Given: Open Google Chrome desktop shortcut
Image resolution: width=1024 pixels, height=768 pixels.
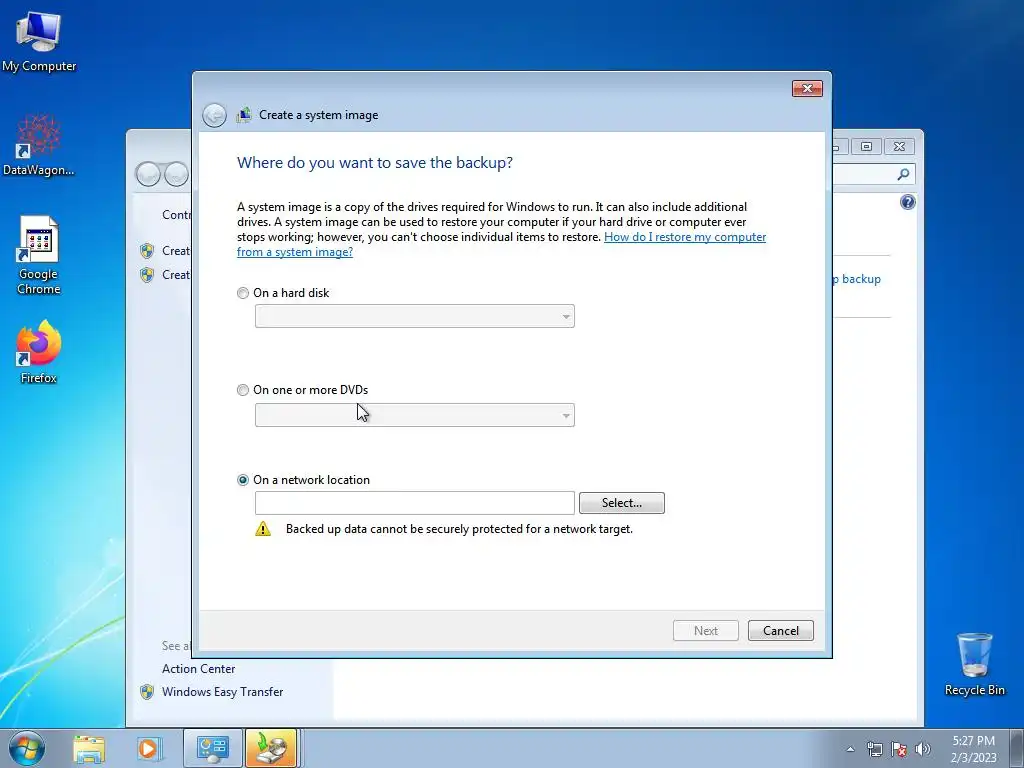Looking at the screenshot, I should (39, 255).
